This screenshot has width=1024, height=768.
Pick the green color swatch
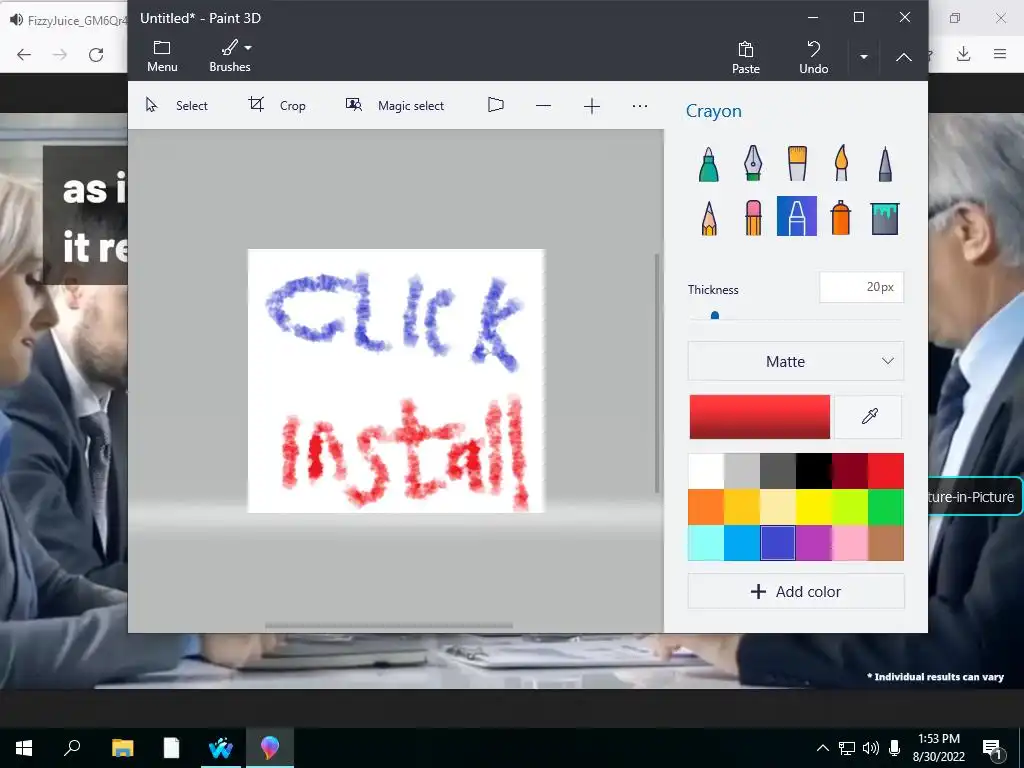coord(886,507)
